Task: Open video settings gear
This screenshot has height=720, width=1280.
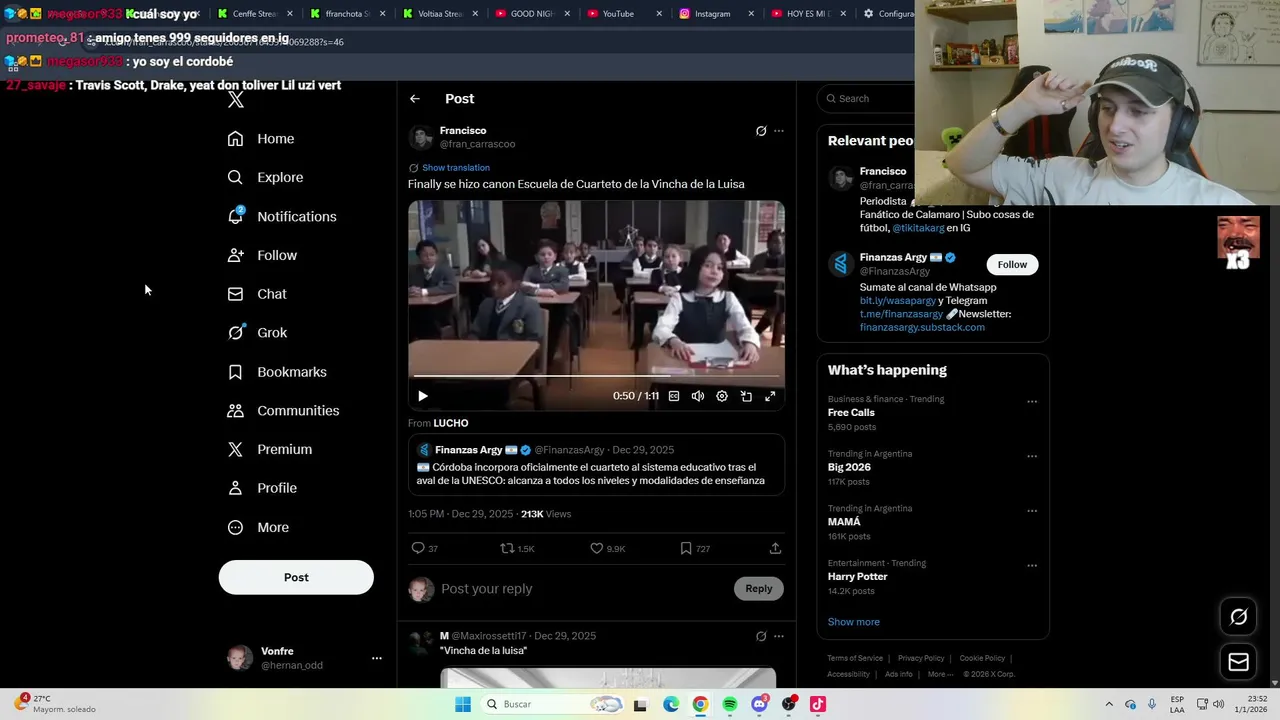Action: (722, 397)
